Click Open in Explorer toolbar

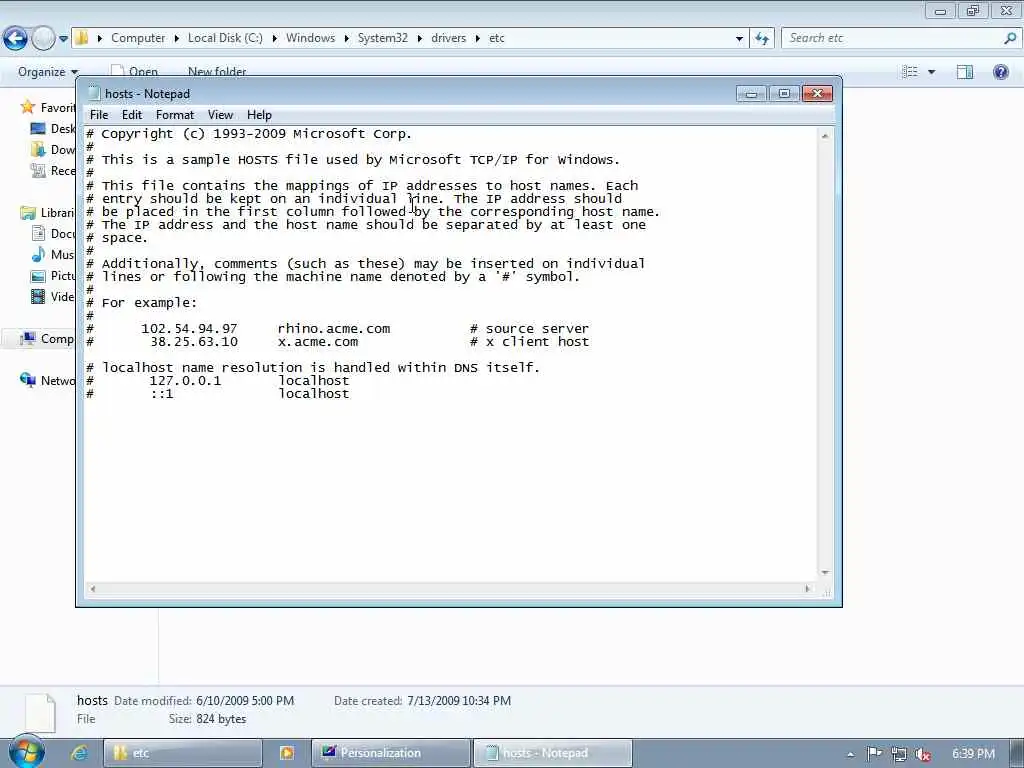135,72
